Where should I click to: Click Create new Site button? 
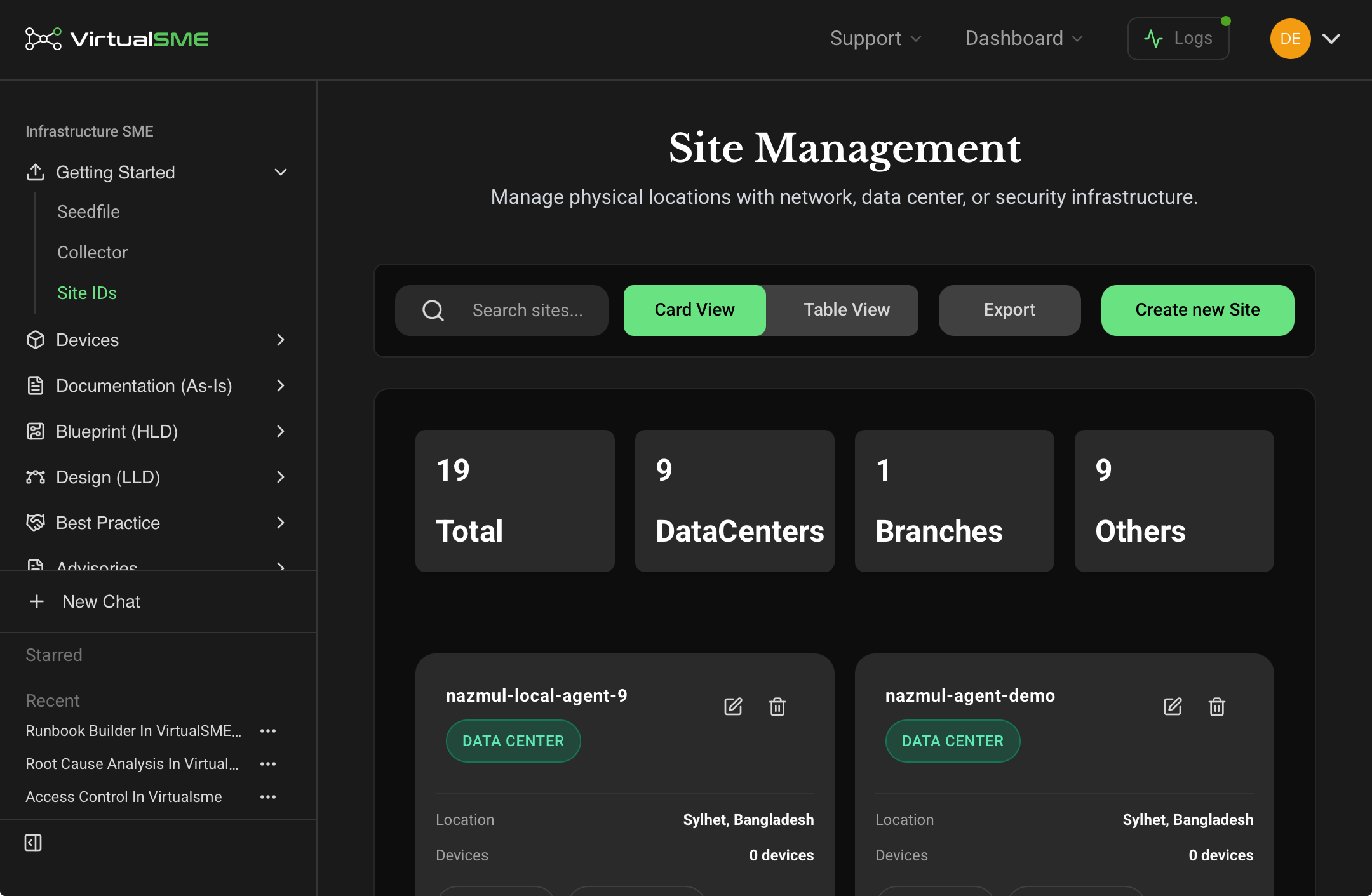tap(1197, 311)
